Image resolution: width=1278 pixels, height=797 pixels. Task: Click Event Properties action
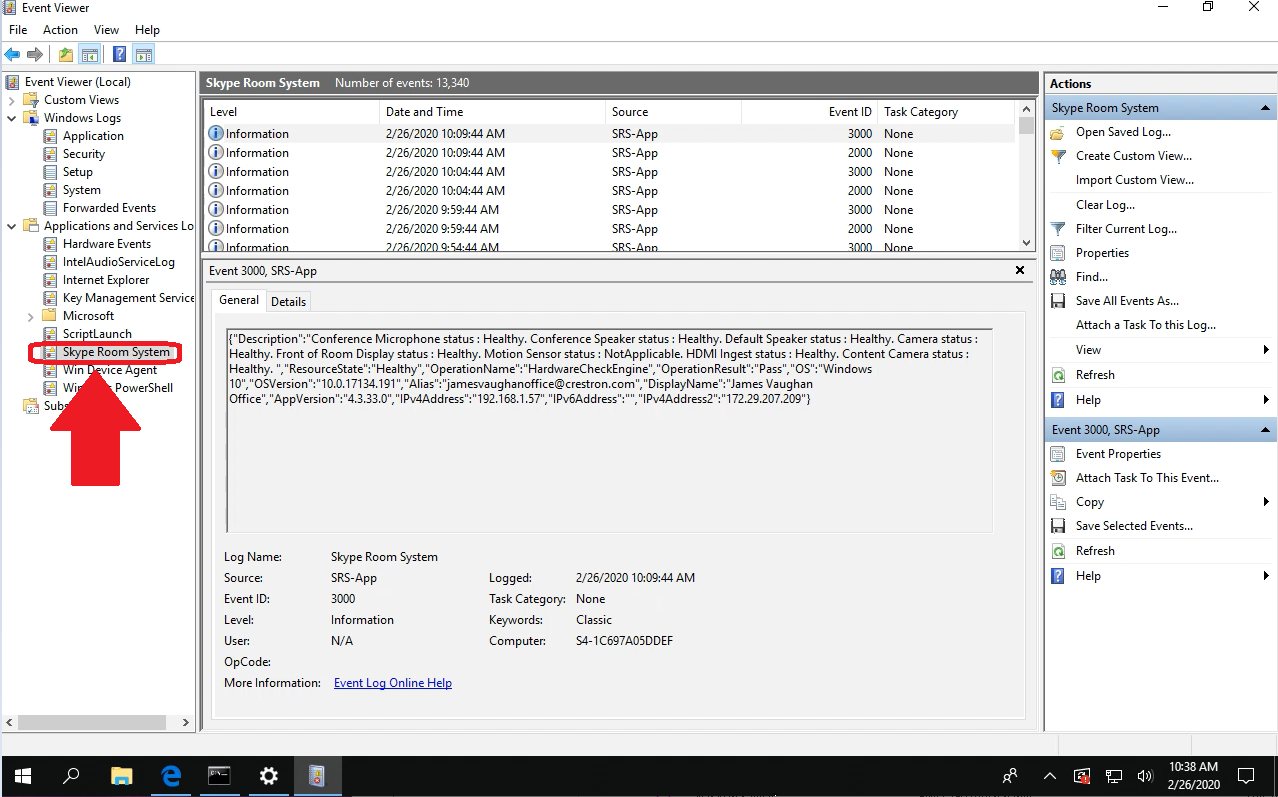(1118, 454)
